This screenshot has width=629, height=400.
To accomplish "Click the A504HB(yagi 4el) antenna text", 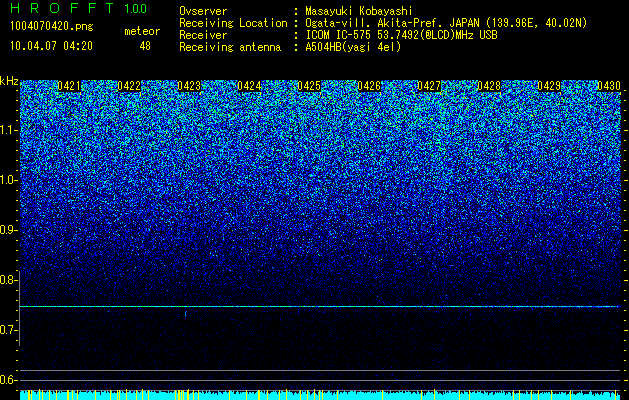I will (353, 47).
